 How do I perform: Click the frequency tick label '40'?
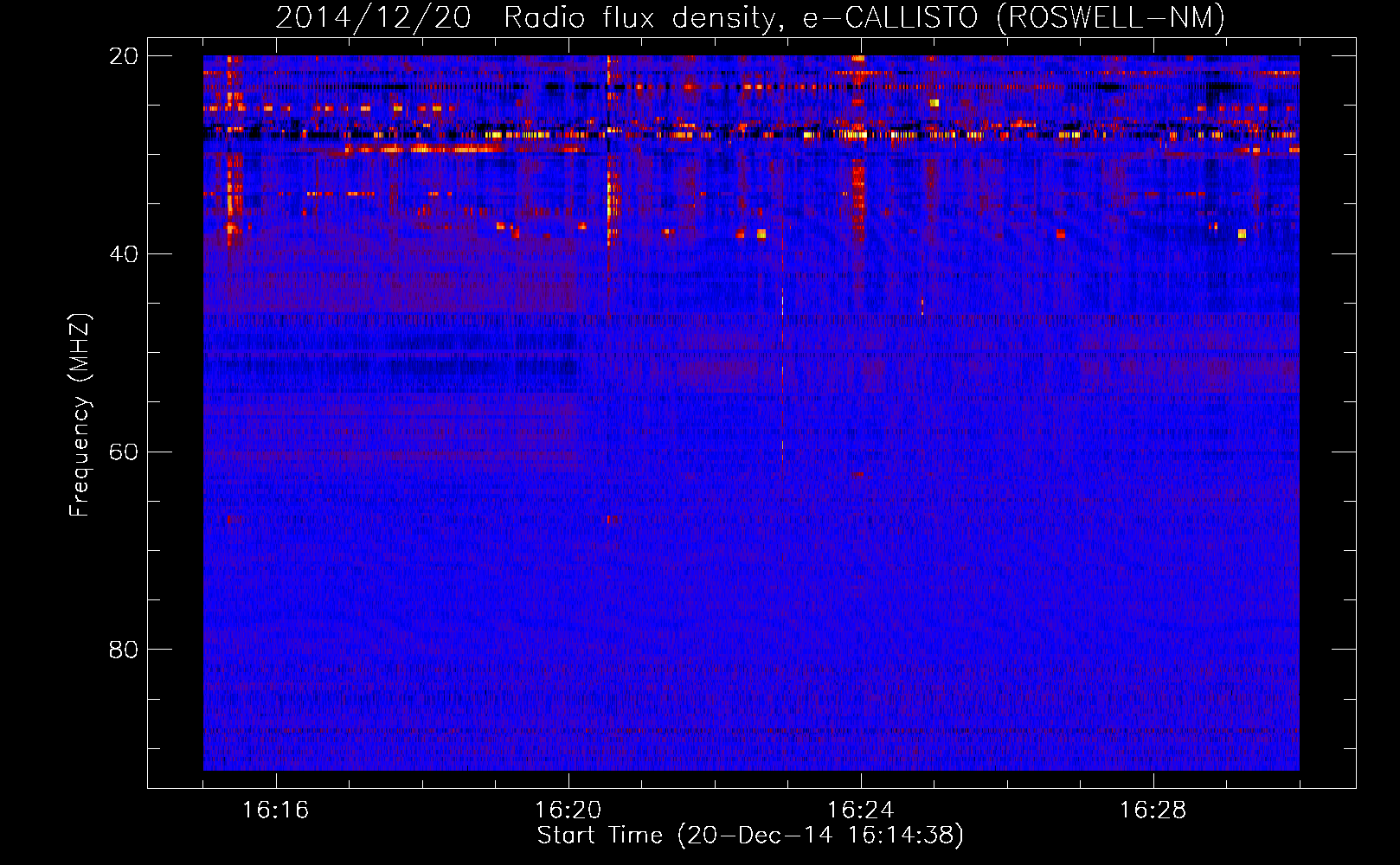(124, 254)
